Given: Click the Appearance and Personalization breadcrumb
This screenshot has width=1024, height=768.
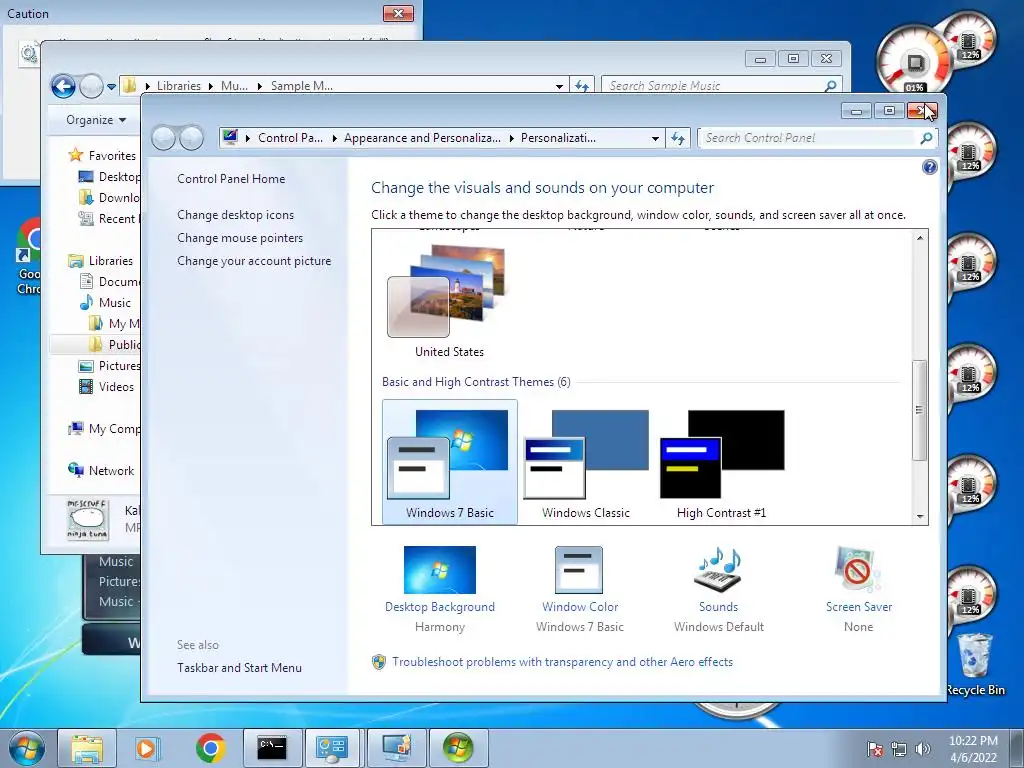Looking at the screenshot, I should tap(422, 138).
